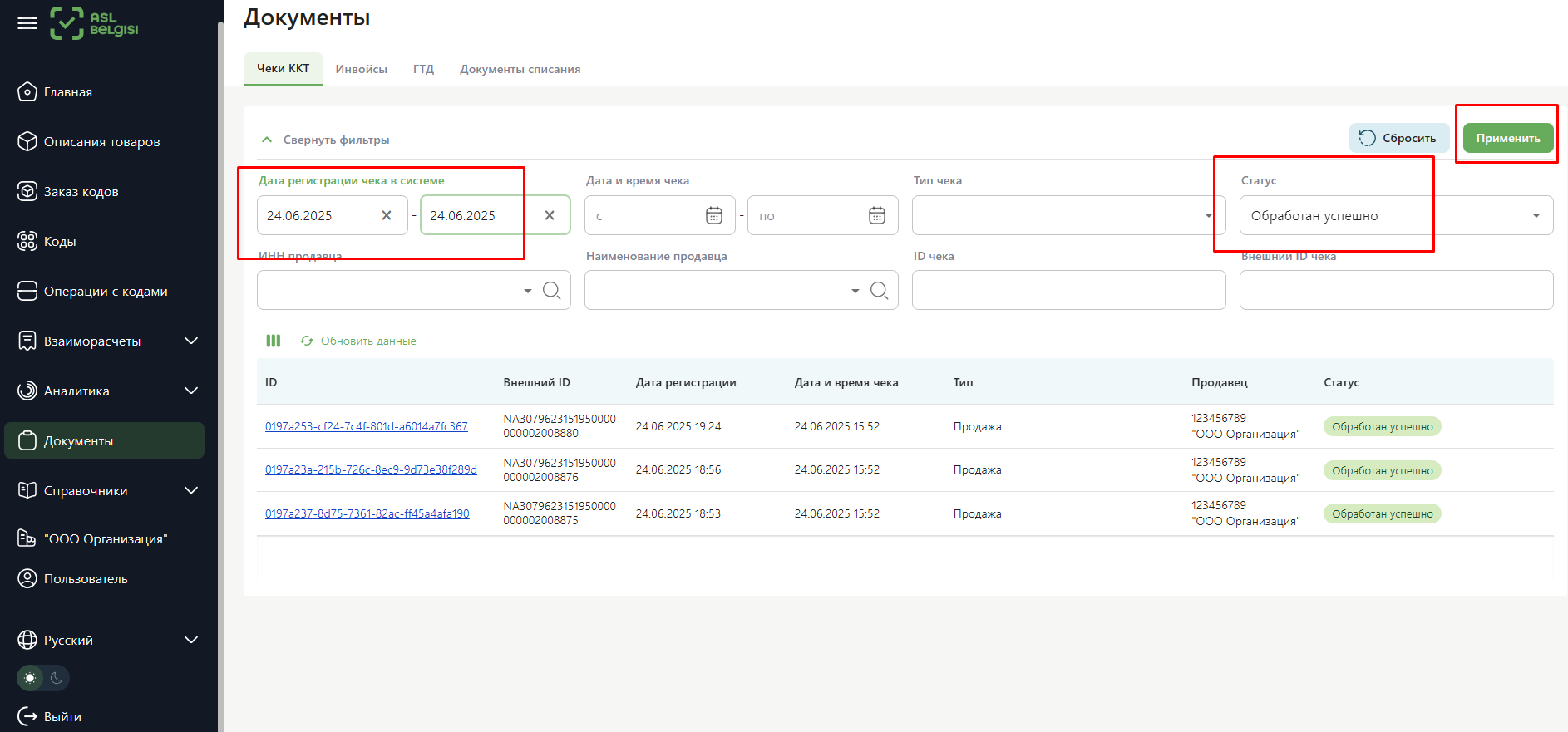Click the Сбросить reset button

1398,139
